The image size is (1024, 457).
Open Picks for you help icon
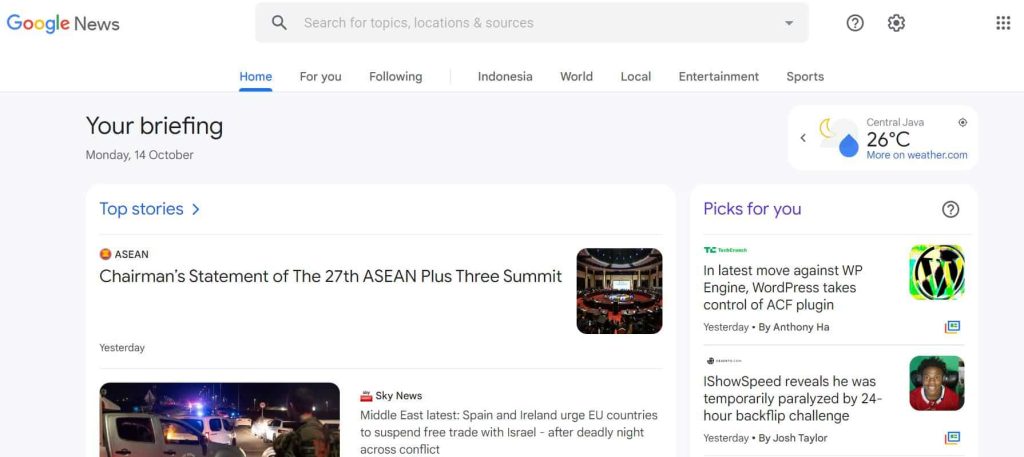point(950,210)
